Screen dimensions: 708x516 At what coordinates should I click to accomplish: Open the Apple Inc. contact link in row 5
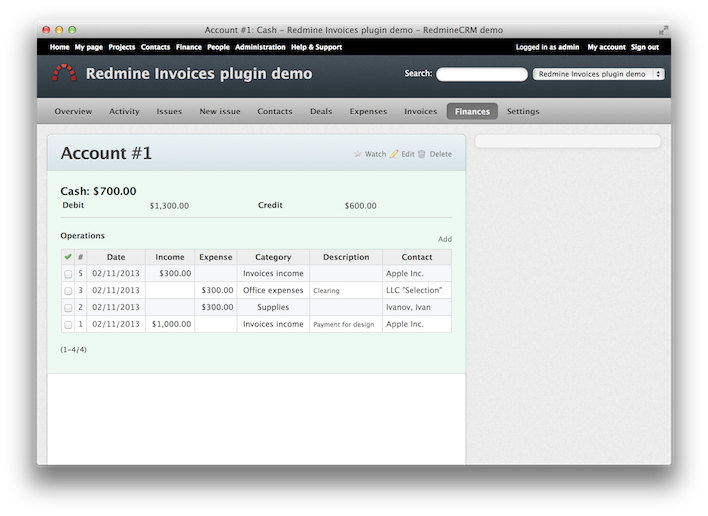(x=404, y=273)
